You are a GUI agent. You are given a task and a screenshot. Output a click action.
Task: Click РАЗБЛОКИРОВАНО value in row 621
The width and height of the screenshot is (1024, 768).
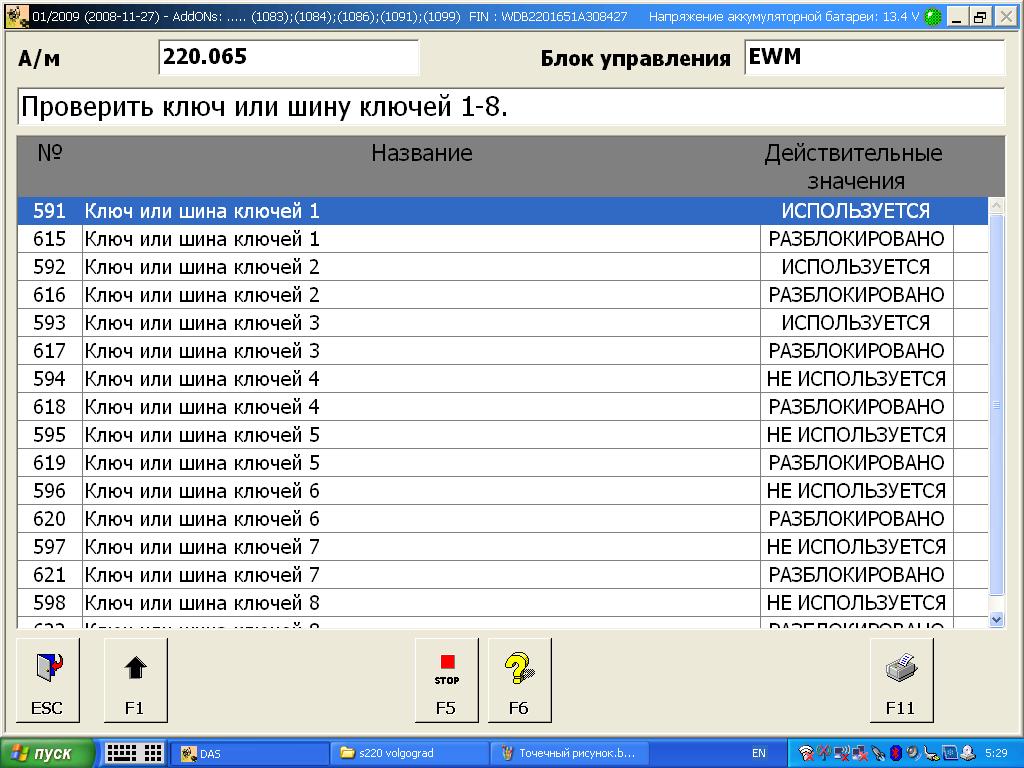pos(856,575)
